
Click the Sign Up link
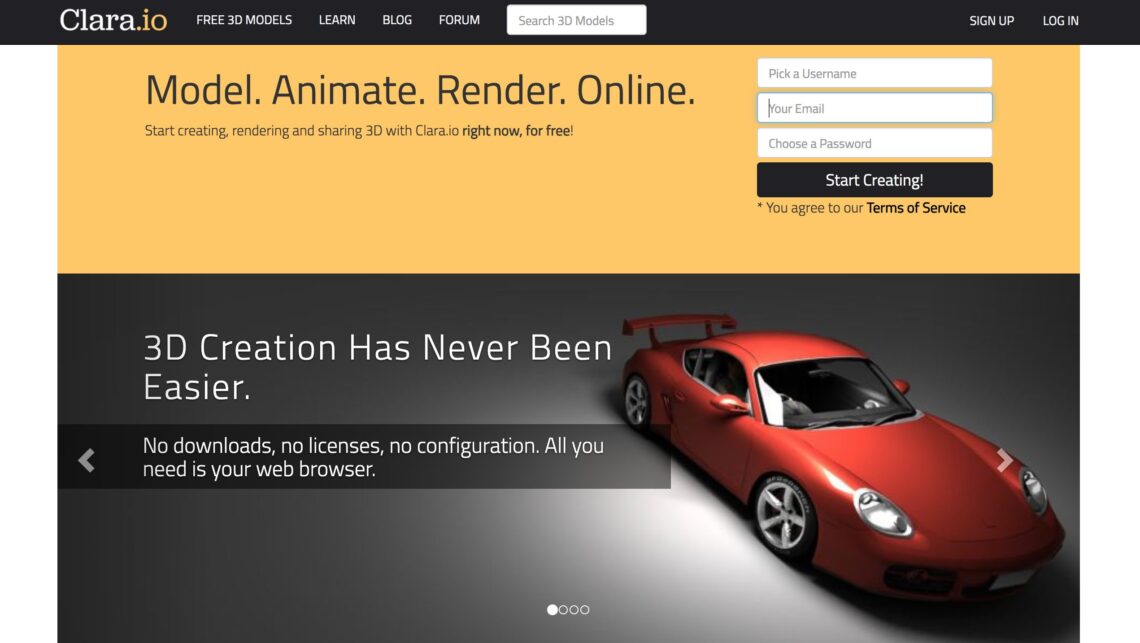(991, 21)
